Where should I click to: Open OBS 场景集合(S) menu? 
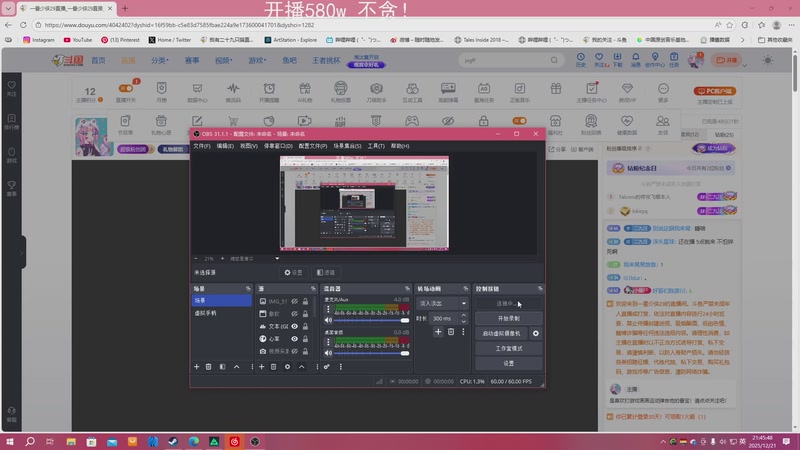(x=347, y=146)
